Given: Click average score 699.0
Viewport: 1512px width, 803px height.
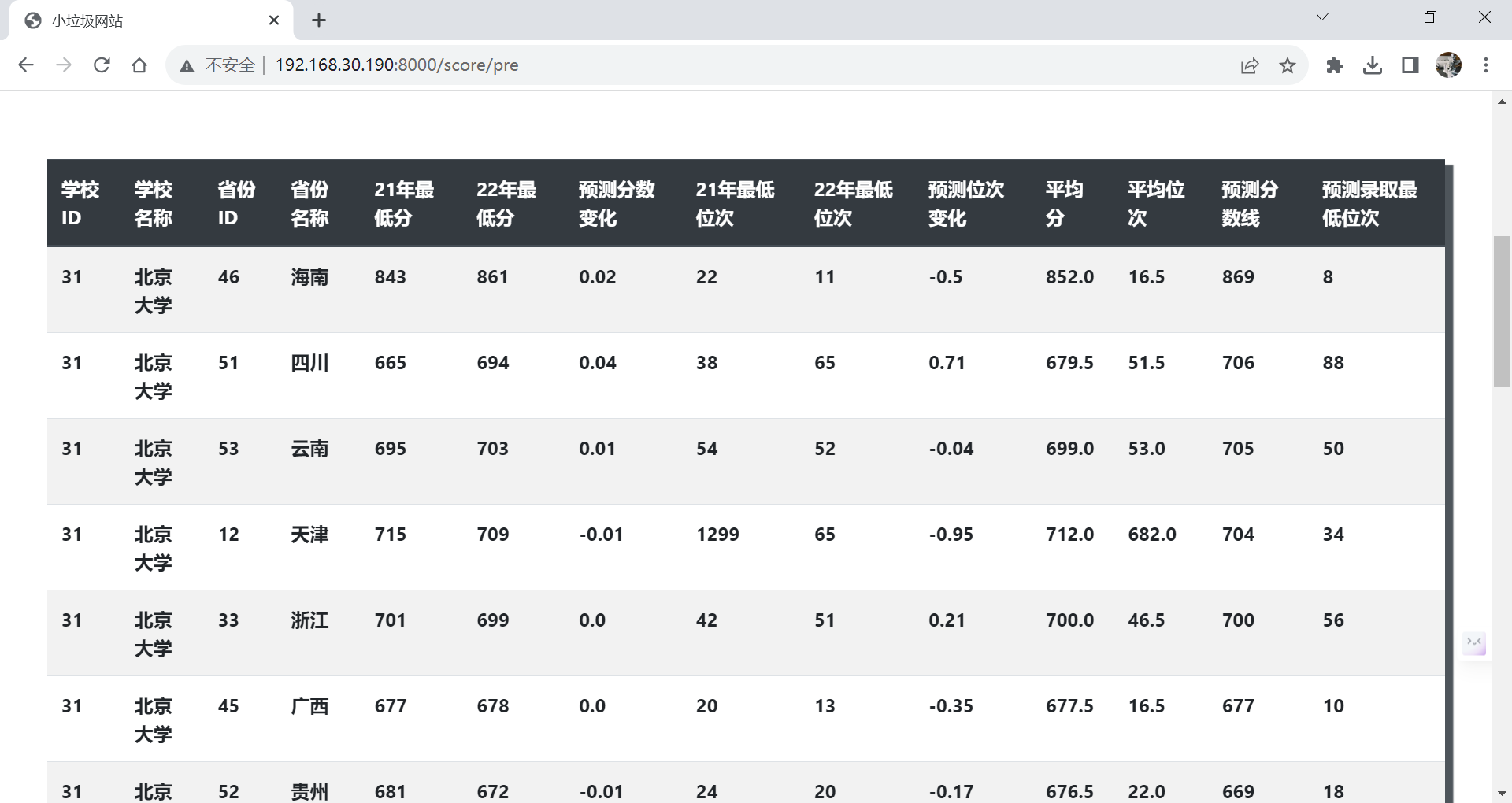Looking at the screenshot, I should (1070, 449).
